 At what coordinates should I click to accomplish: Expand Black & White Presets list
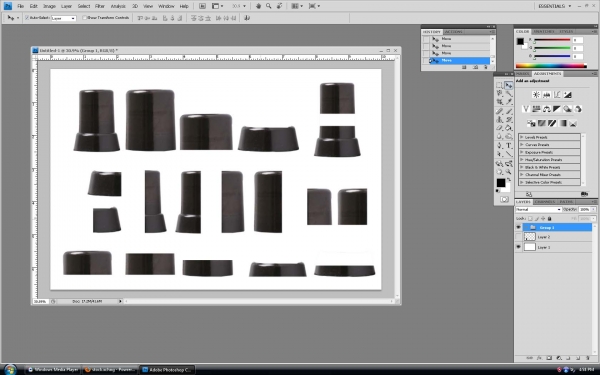click(522, 167)
